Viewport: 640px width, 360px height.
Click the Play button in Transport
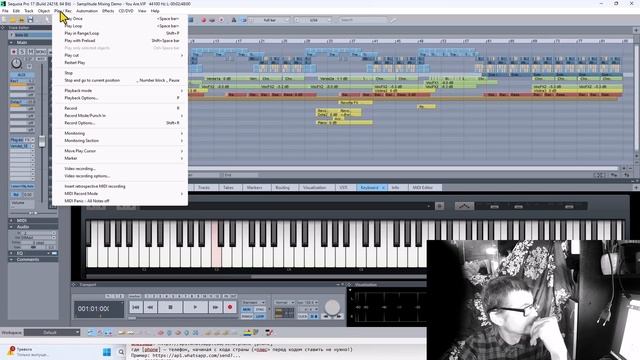tap(195, 307)
